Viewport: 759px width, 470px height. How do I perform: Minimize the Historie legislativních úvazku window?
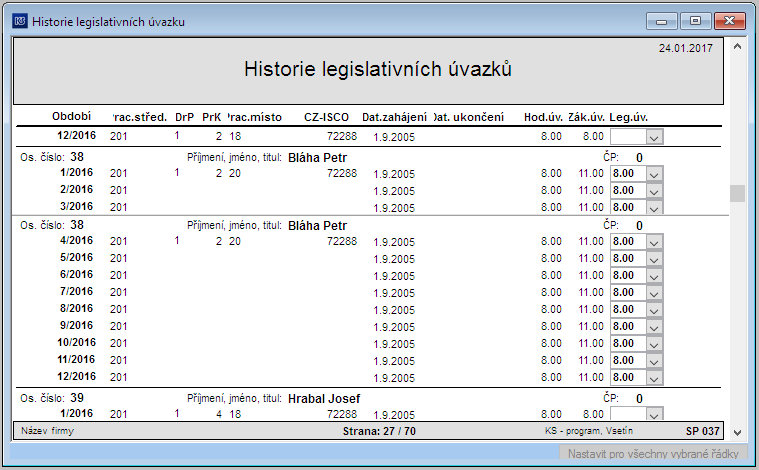point(662,21)
